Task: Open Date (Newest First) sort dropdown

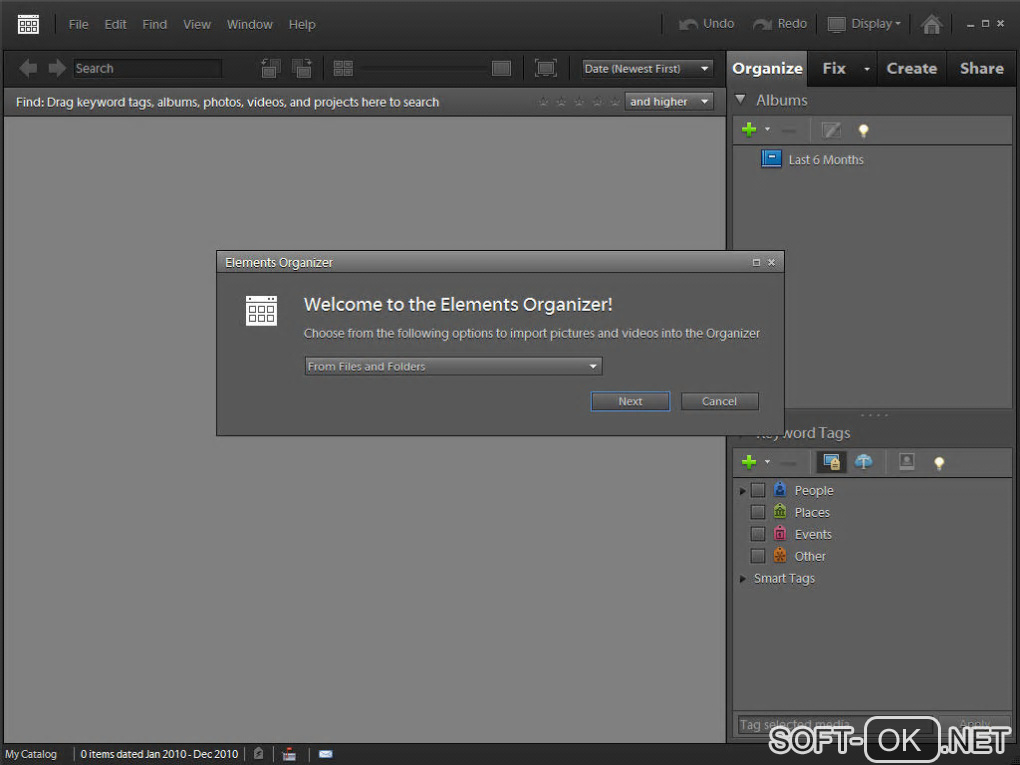Action: 647,68
